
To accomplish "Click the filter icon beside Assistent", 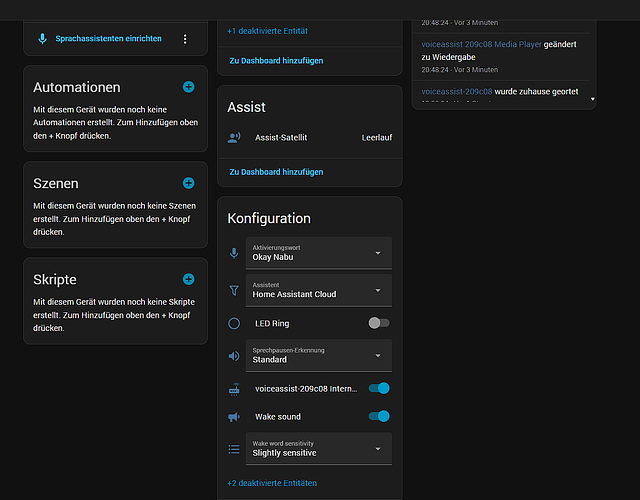I will [x=234, y=290].
